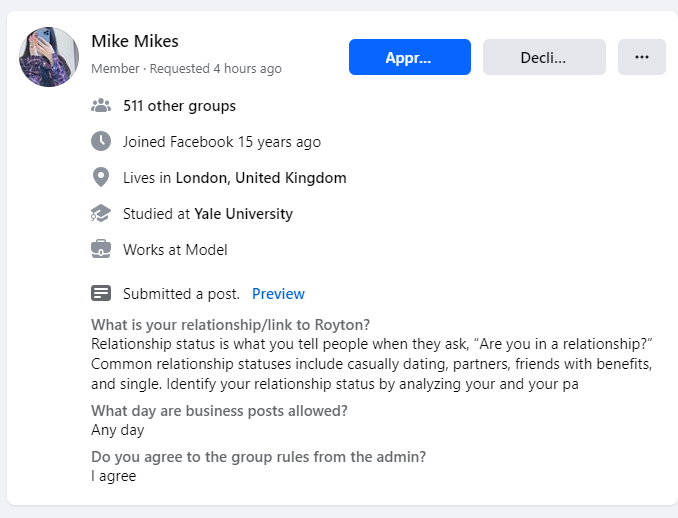The image size is (678, 518).
Task: Click the clock icon beside Joined Facebook
Action: (101, 141)
